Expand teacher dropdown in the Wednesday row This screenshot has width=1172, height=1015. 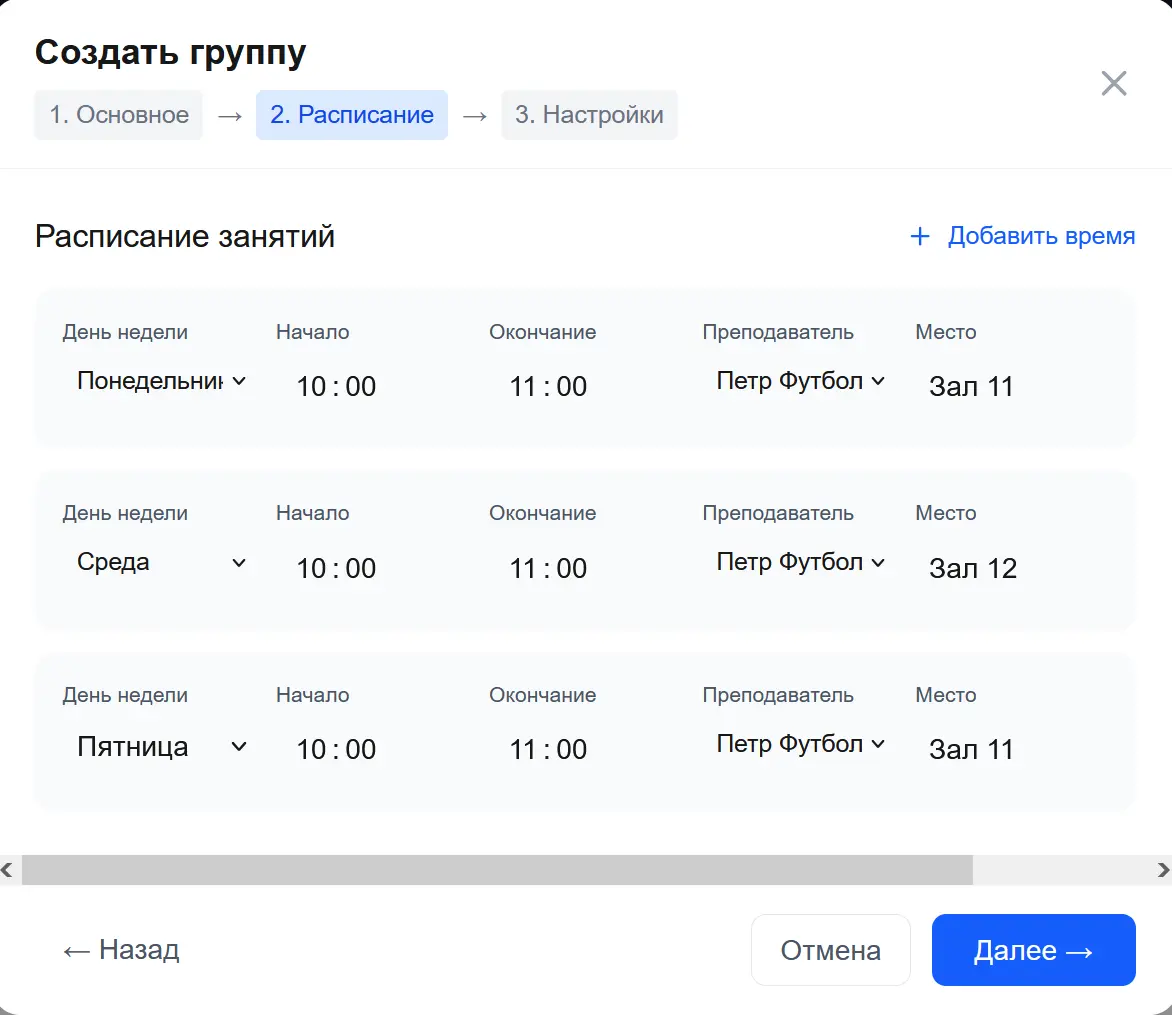(800, 563)
